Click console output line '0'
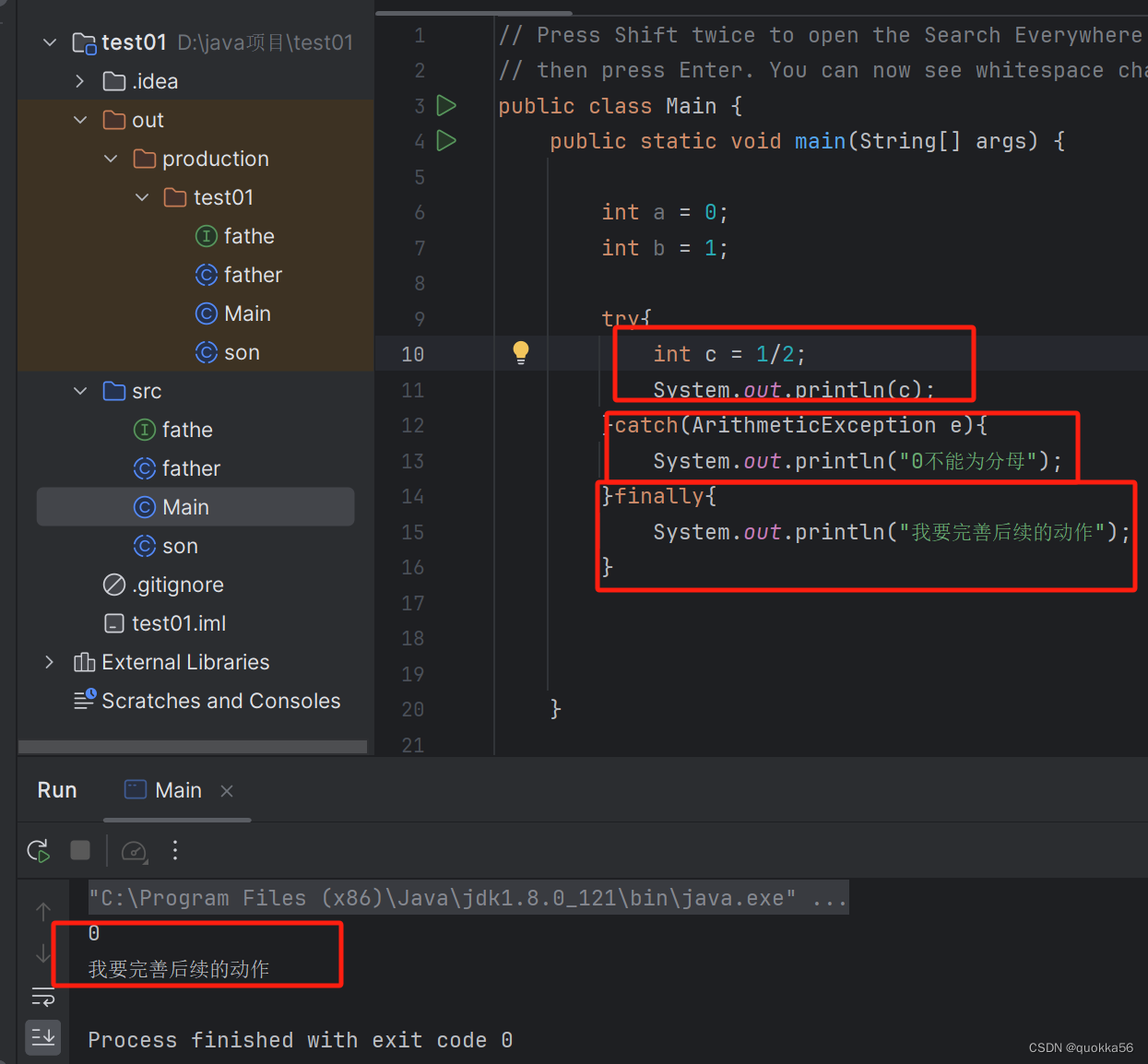 (94, 933)
